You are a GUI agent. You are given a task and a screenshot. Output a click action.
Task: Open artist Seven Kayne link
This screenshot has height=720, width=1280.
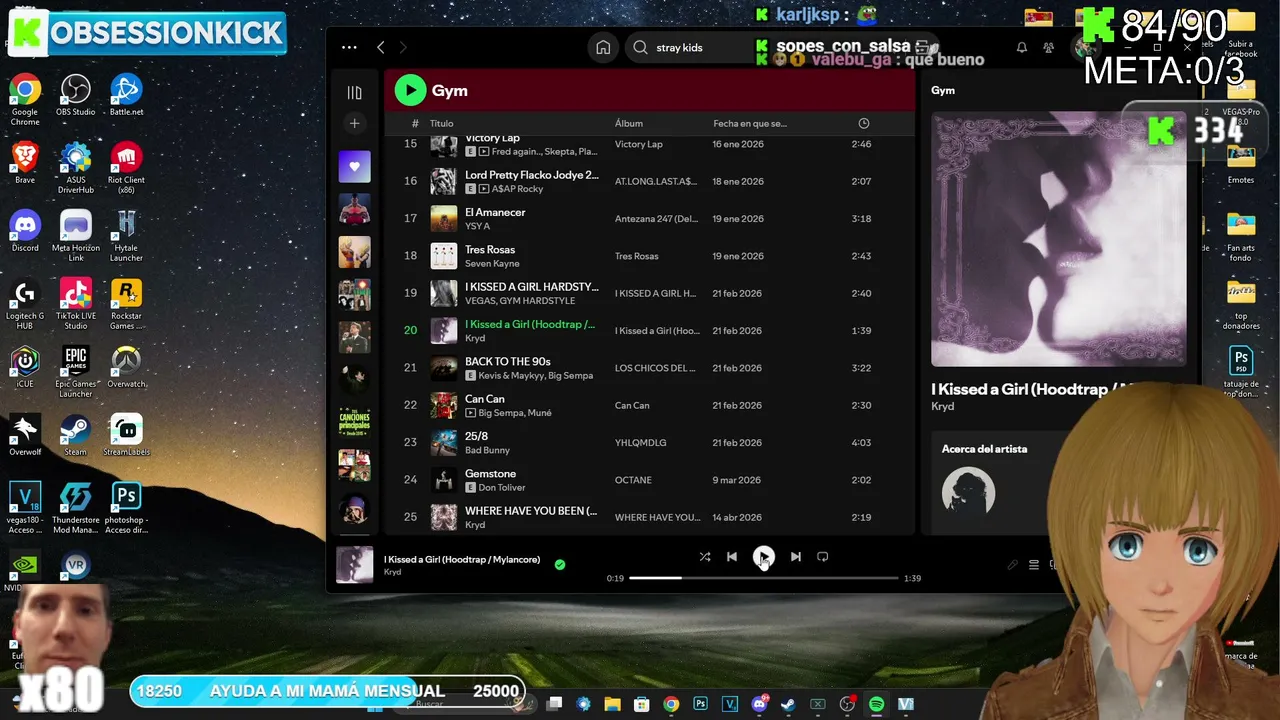point(492,264)
